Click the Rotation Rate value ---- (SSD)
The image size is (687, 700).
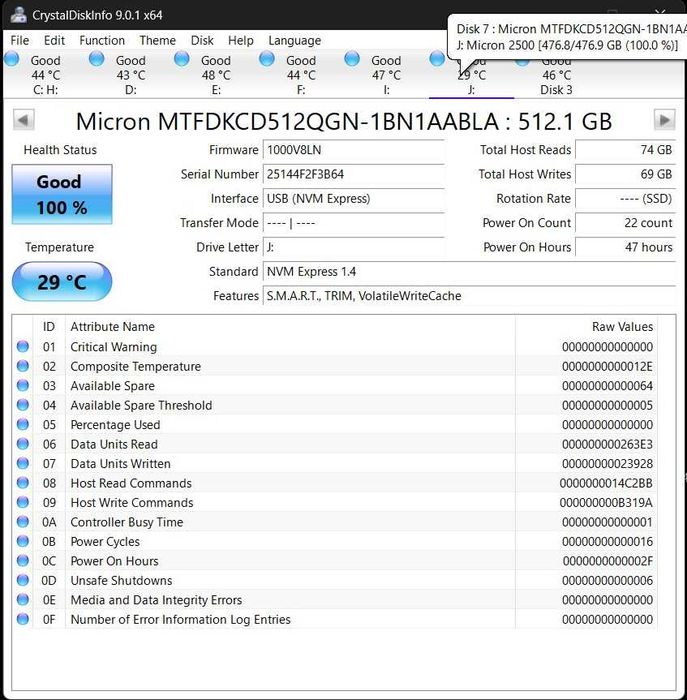(x=625, y=198)
